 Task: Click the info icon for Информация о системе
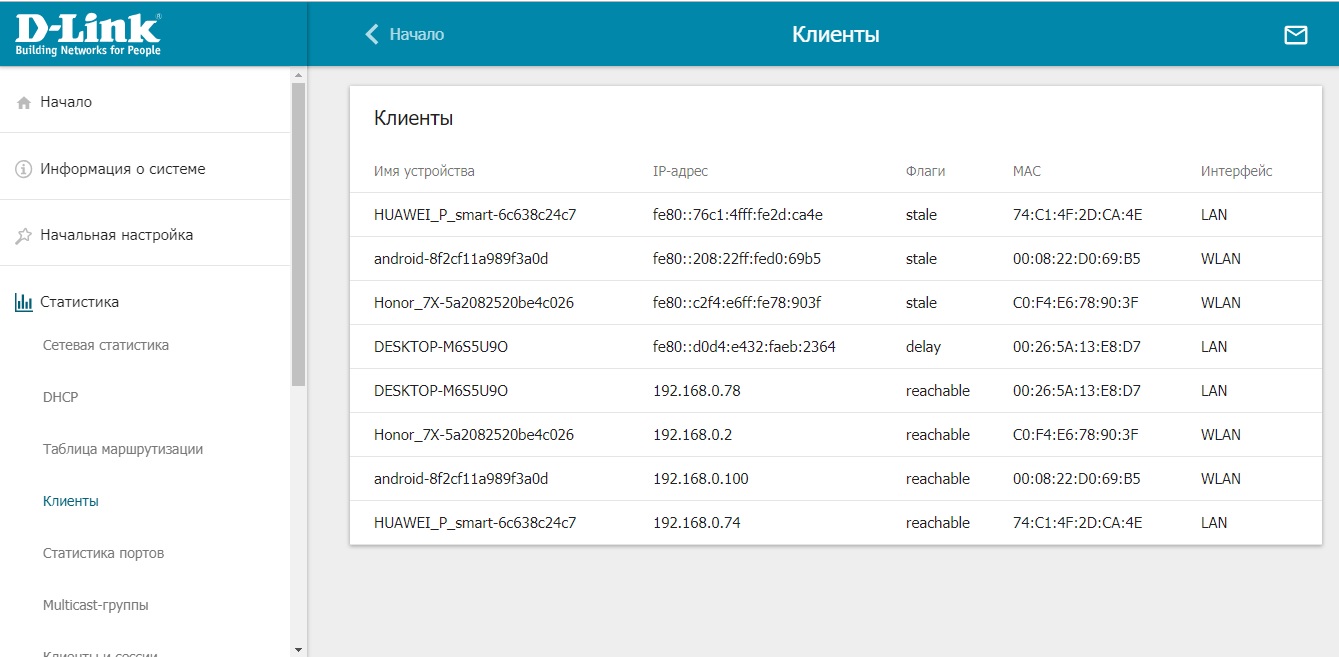tap(24, 169)
